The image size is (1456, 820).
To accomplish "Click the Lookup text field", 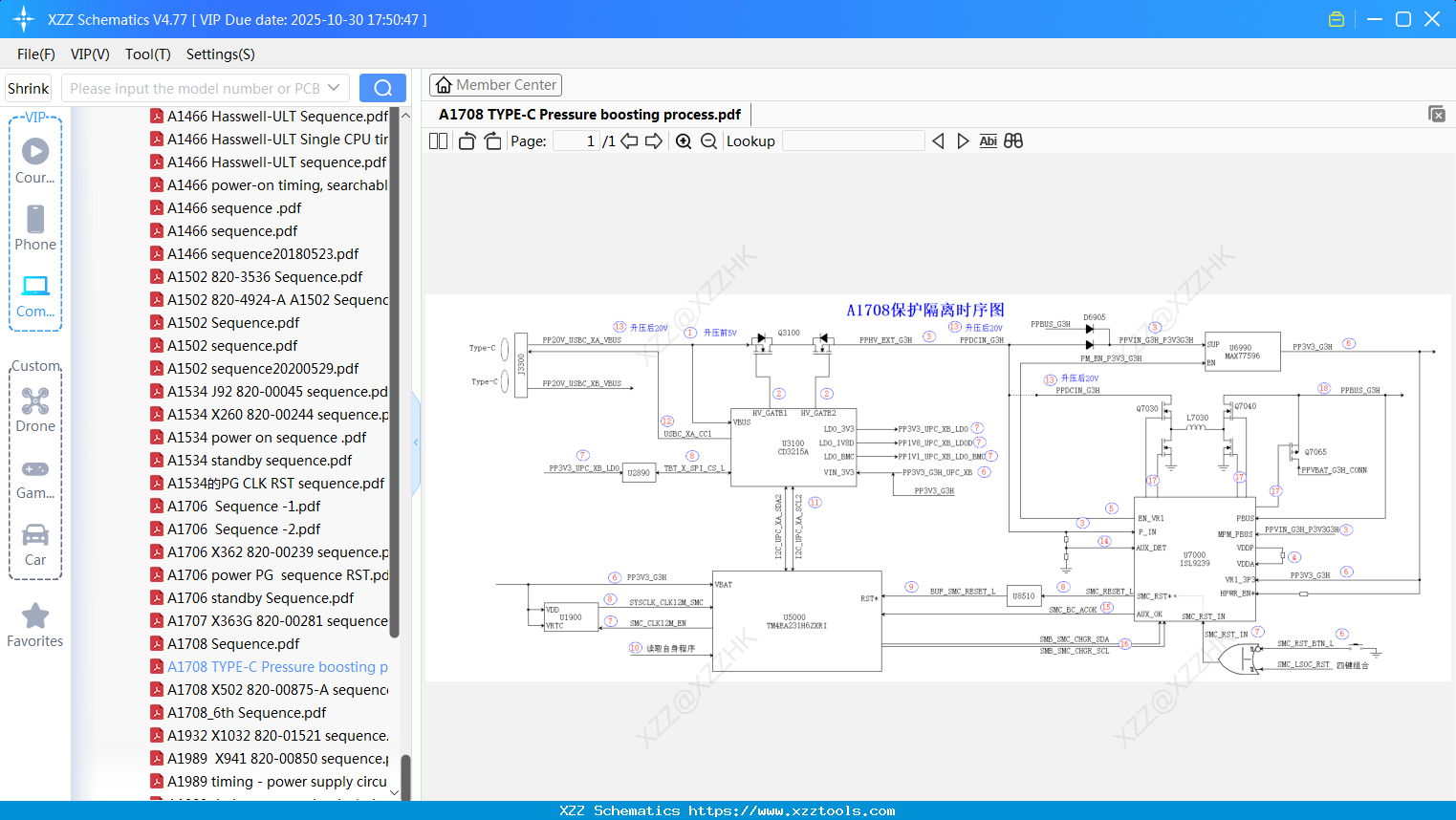I will [x=853, y=140].
